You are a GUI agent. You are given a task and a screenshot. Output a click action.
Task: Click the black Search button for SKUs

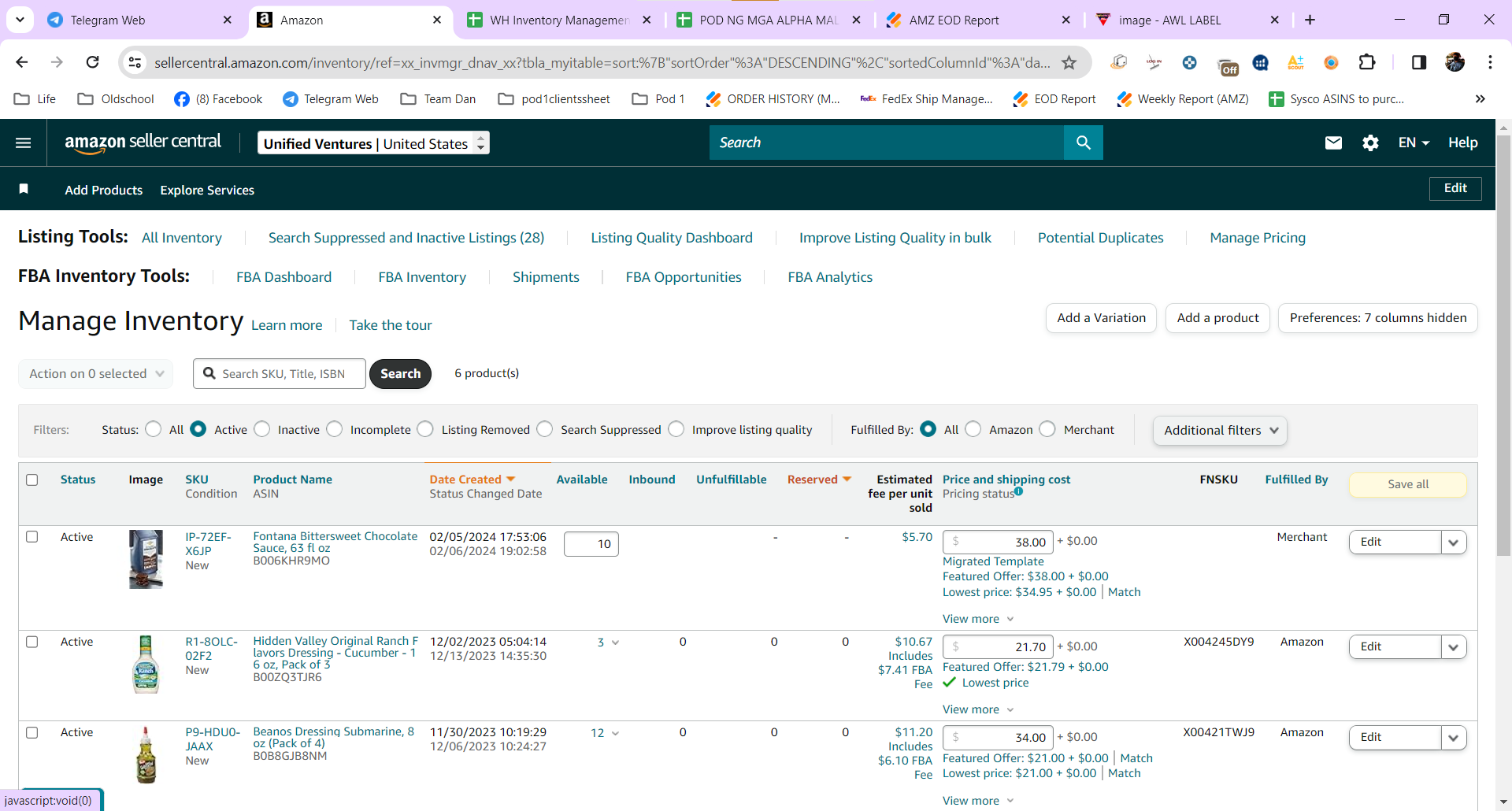click(400, 374)
